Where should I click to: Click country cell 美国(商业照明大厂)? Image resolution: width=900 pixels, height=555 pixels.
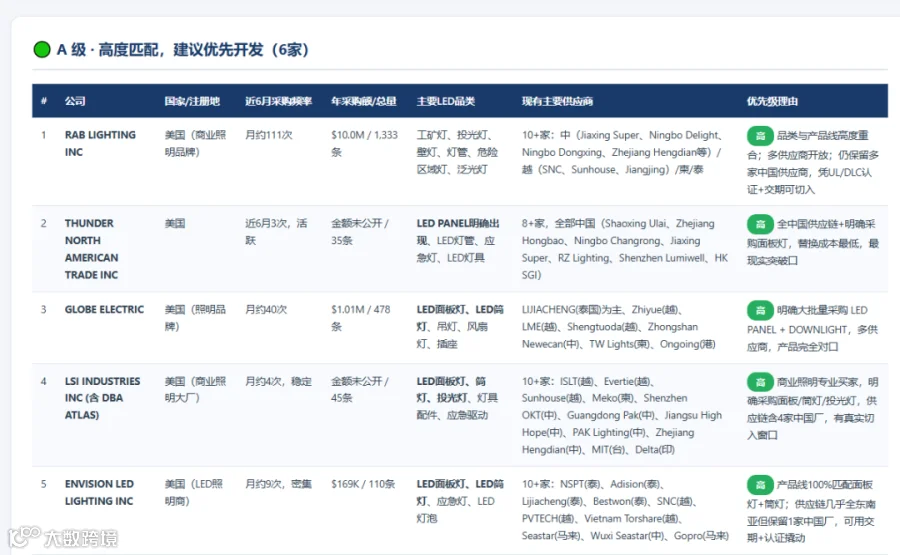click(x=195, y=389)
